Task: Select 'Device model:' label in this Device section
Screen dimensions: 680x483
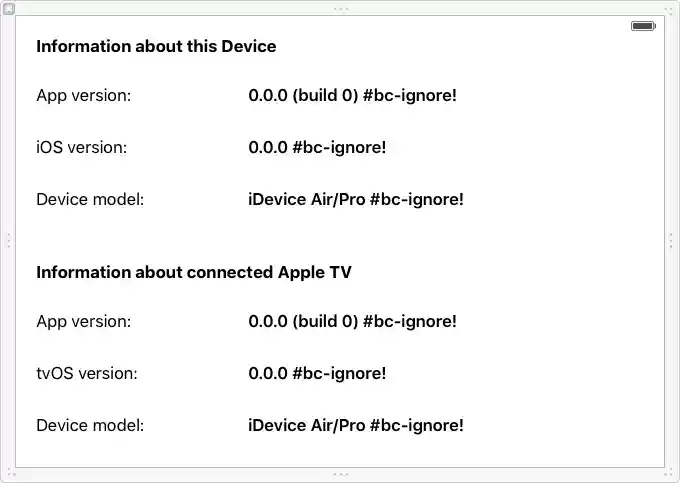Action: point(90,199)
